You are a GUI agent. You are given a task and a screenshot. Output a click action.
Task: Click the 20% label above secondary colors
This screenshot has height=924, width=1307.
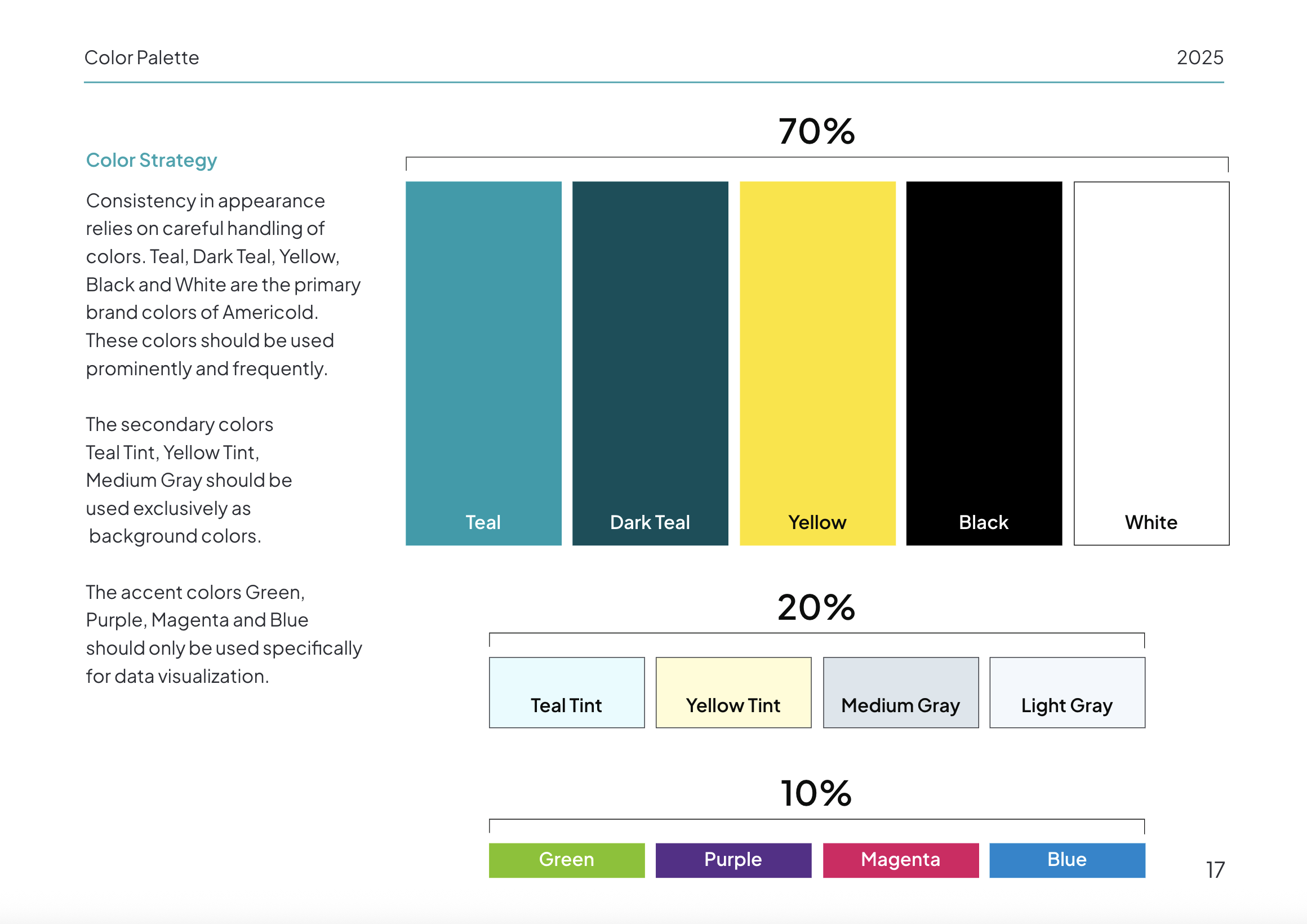click(817, 607)
